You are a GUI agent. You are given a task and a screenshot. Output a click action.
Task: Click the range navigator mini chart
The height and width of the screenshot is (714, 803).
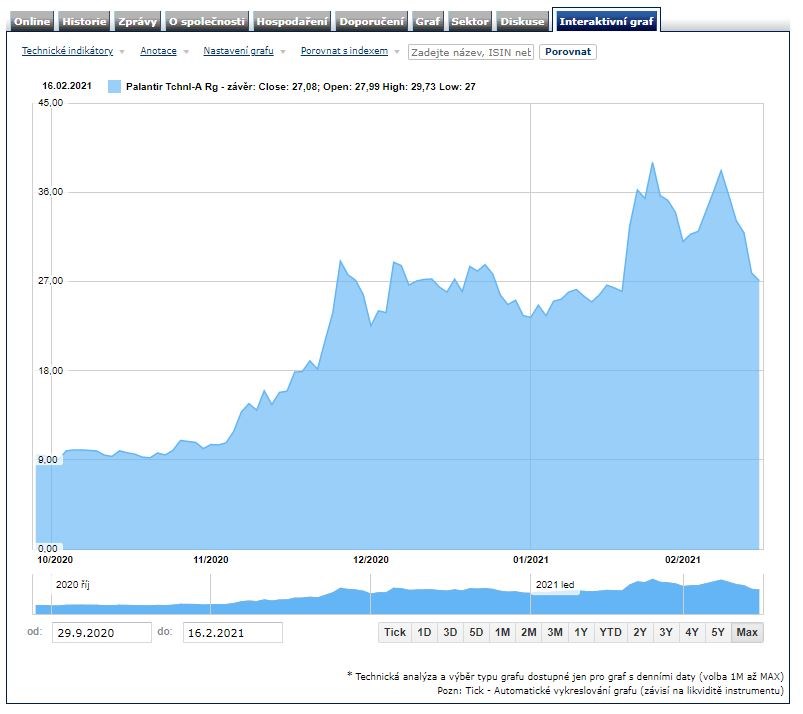pos(398,595)
